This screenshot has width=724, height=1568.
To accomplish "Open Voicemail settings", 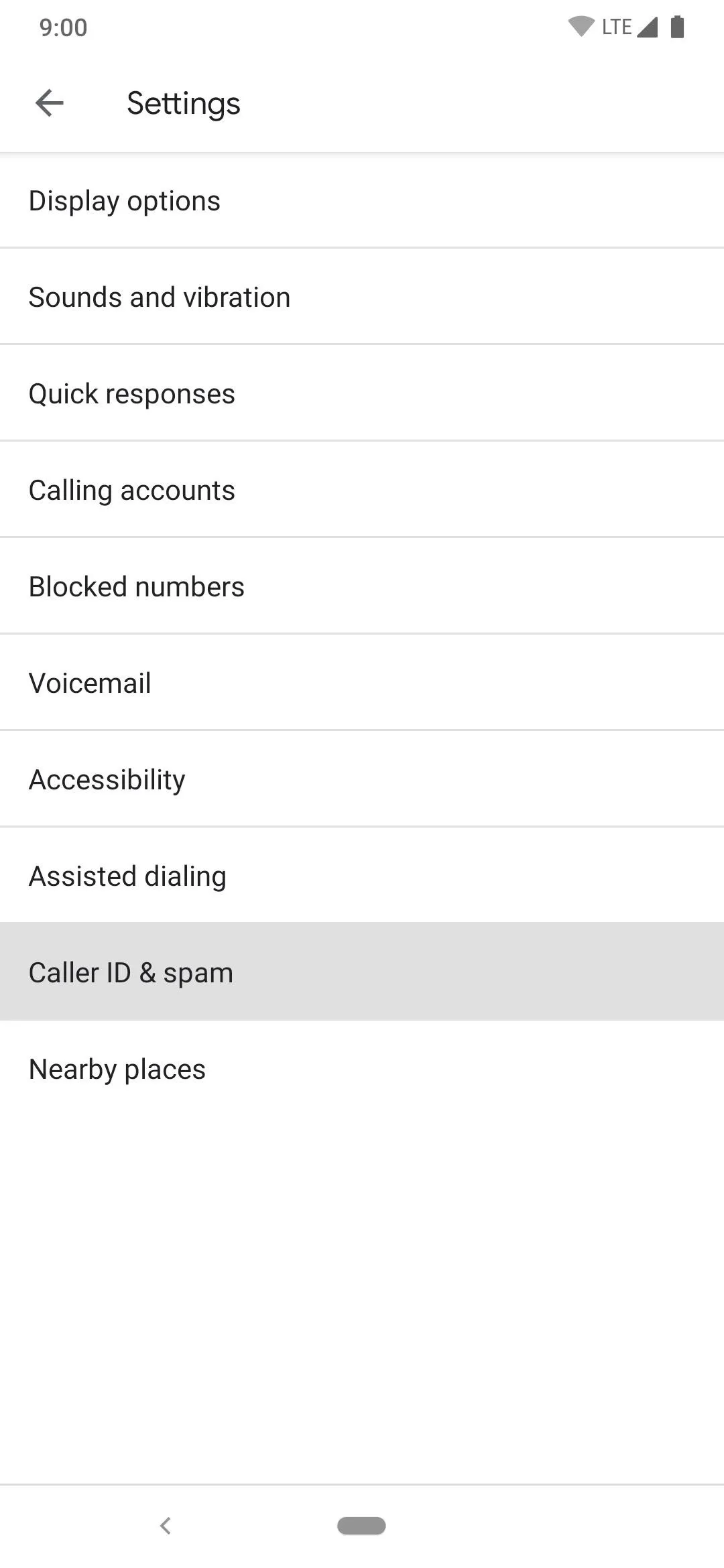I will (x=362, y=683).
